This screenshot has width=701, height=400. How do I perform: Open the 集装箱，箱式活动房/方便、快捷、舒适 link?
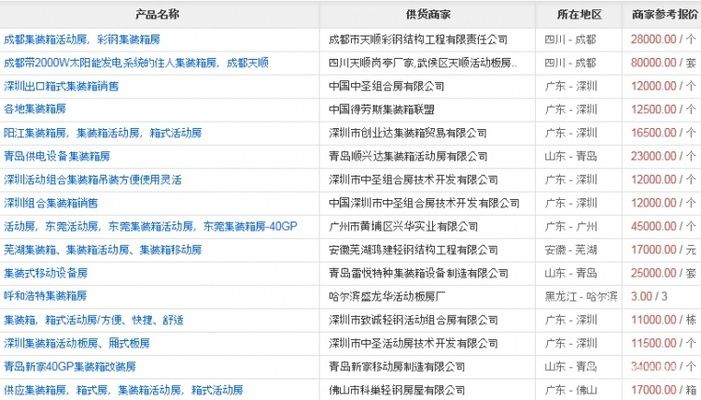(x=93, y=320)
